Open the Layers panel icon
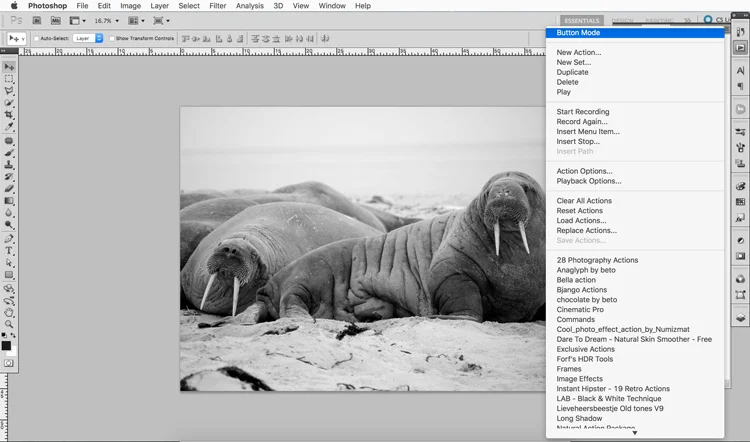The image size is (750, 442). 740,318
